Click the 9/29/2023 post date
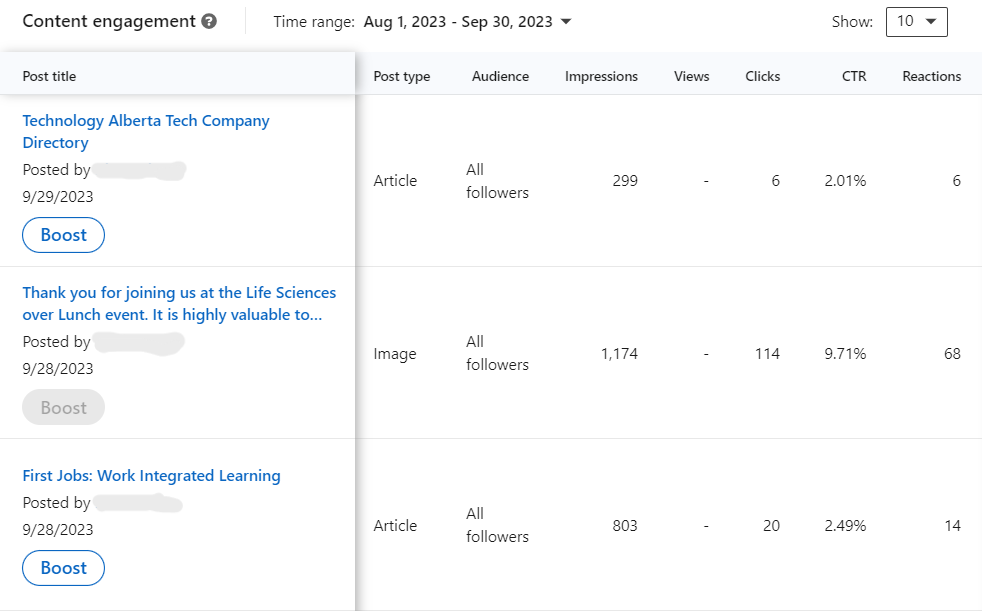This screenshot has width=982, height=611. pyautogui.click(x=58, y=197)
